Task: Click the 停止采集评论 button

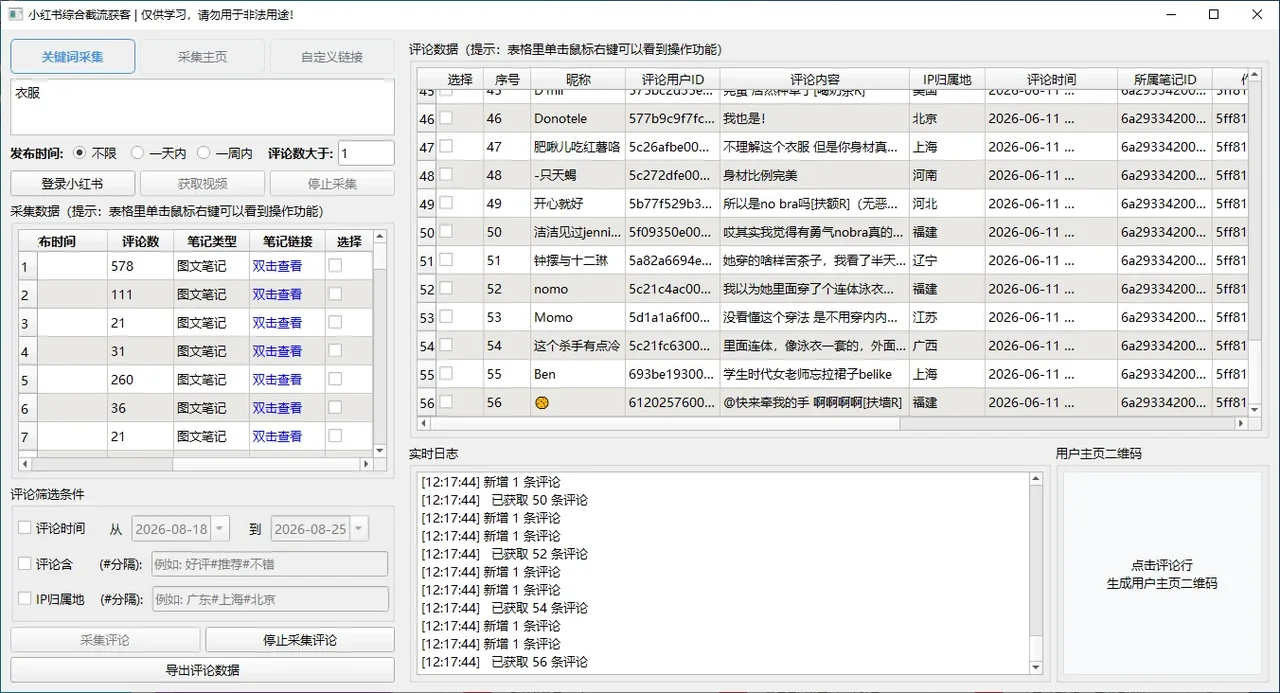Action: coord(300,640)
